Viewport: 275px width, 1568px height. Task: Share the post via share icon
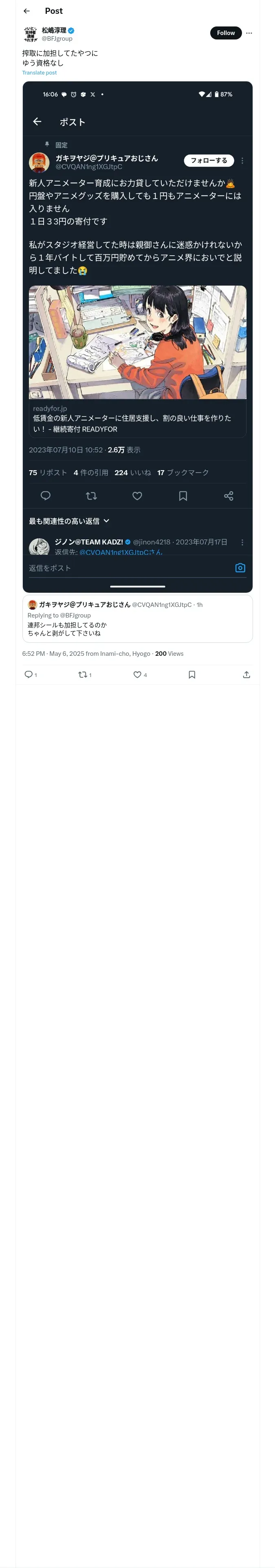(246, 675)
